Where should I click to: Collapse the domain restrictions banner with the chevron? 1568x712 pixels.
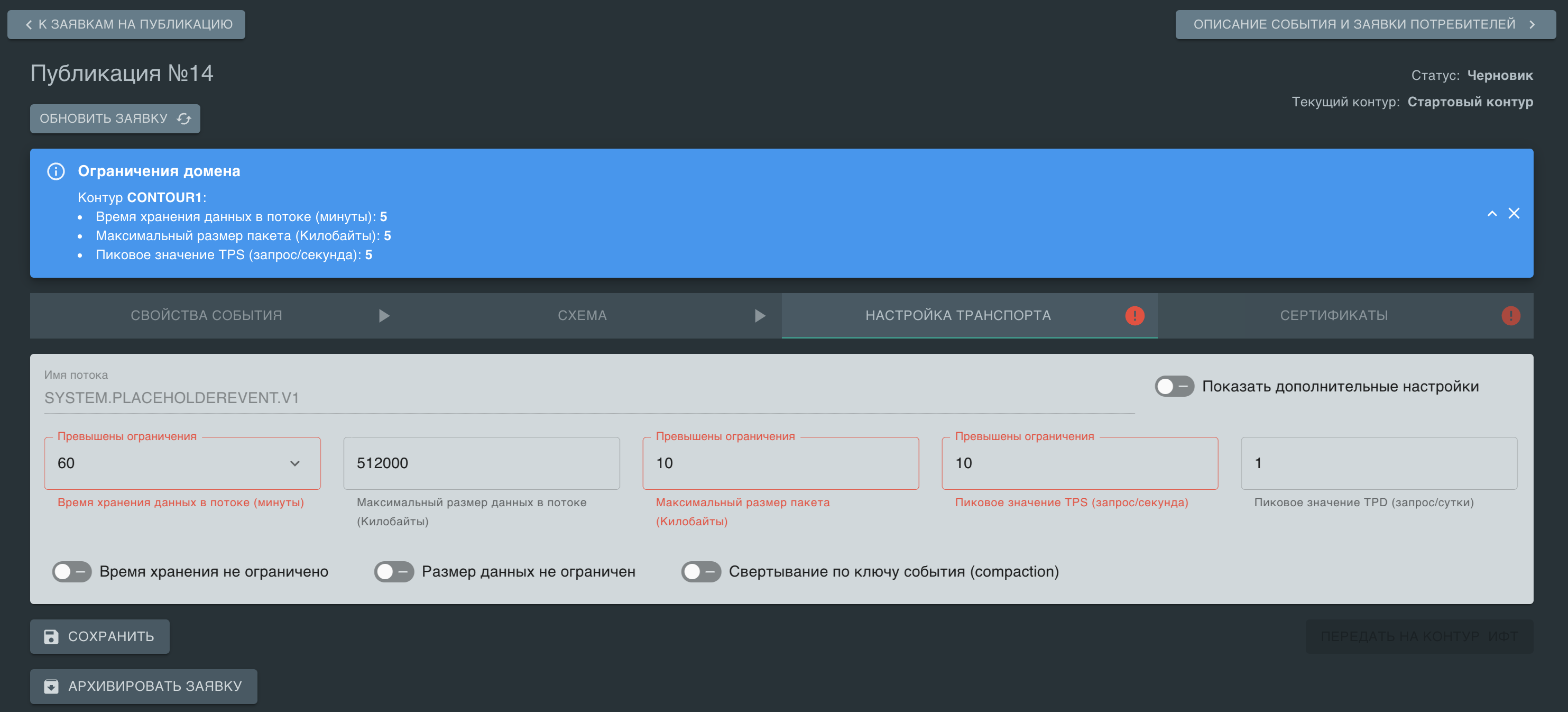[1492, 213]
